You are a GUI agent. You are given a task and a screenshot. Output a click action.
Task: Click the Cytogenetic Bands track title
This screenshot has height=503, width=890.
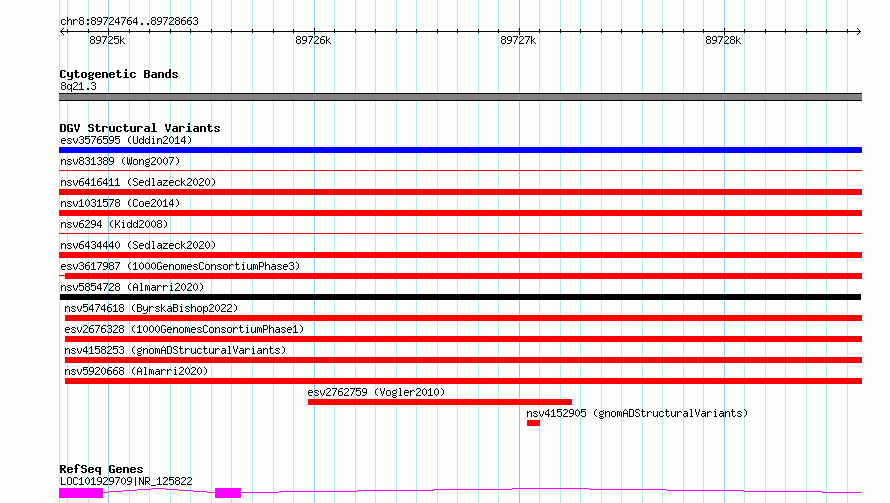(x=119, y=74)
